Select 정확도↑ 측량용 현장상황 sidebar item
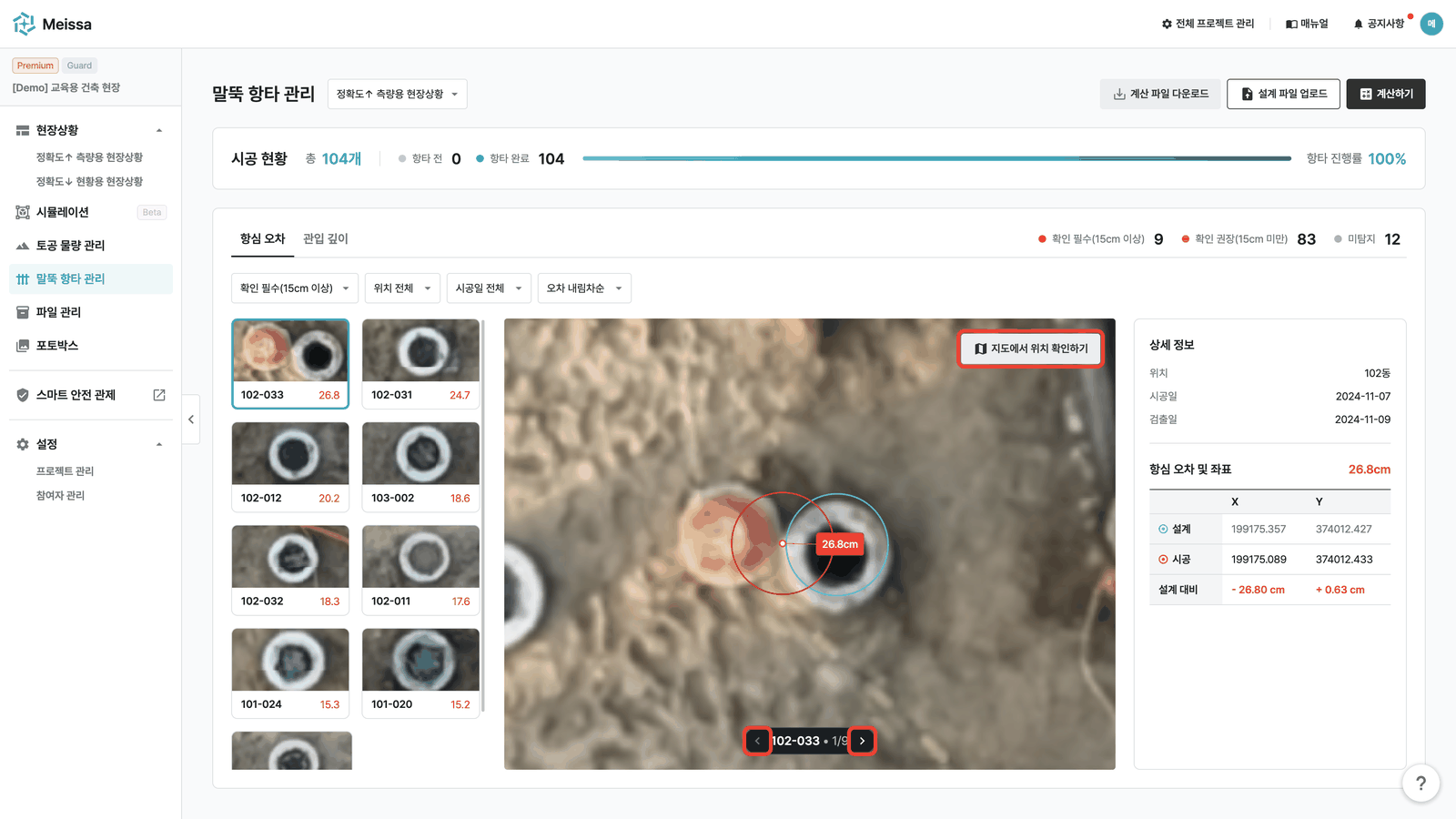Screen dimensions: 1456x819 [89, 157]
